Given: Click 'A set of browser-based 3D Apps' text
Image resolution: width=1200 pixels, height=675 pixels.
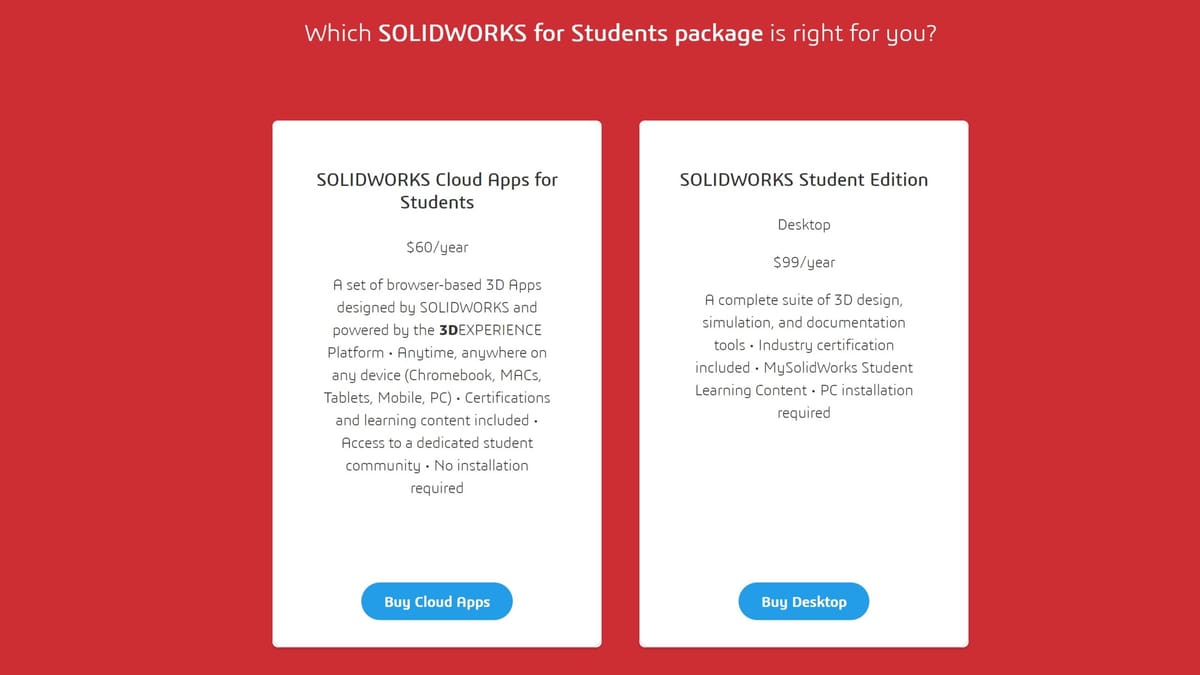Looking at the screenshot, I should point(437,285).
